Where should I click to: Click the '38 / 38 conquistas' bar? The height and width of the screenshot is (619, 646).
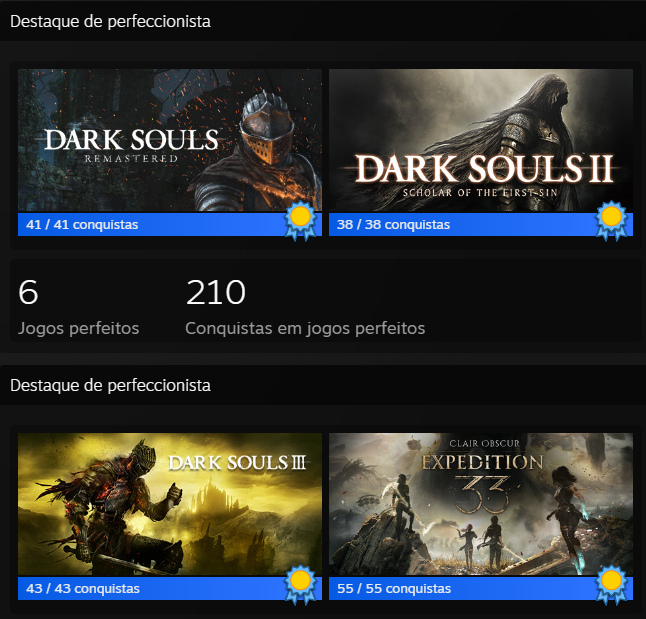481,225
